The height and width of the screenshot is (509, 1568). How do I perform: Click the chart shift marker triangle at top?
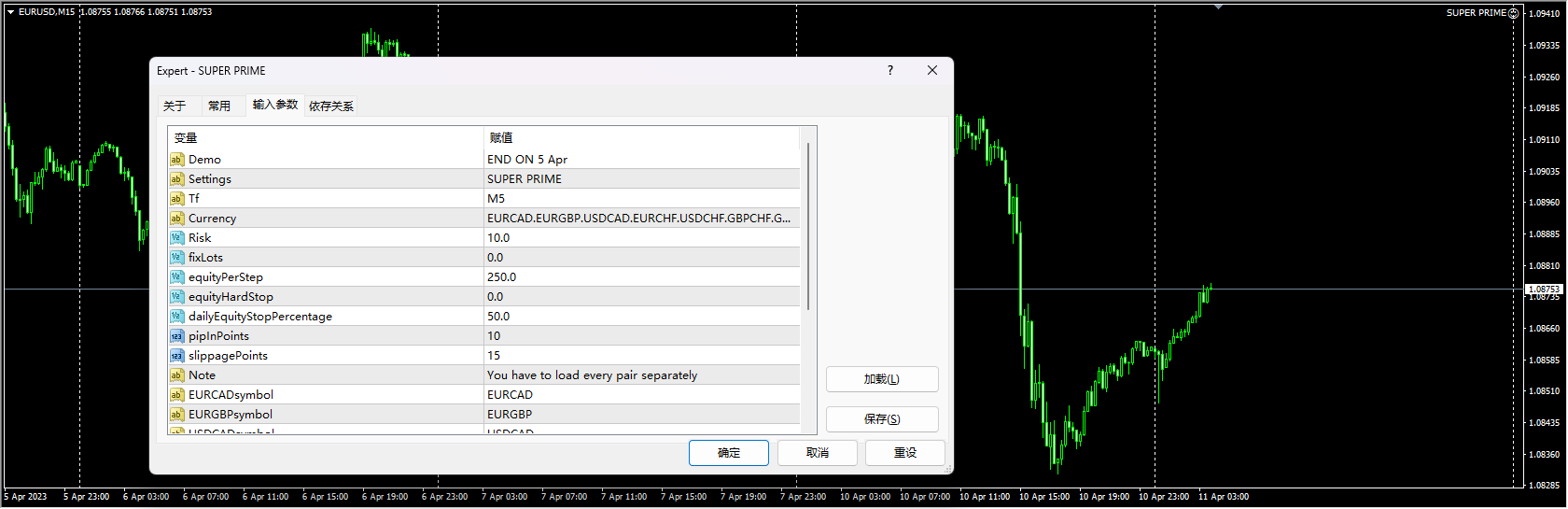pos(1218,7)
